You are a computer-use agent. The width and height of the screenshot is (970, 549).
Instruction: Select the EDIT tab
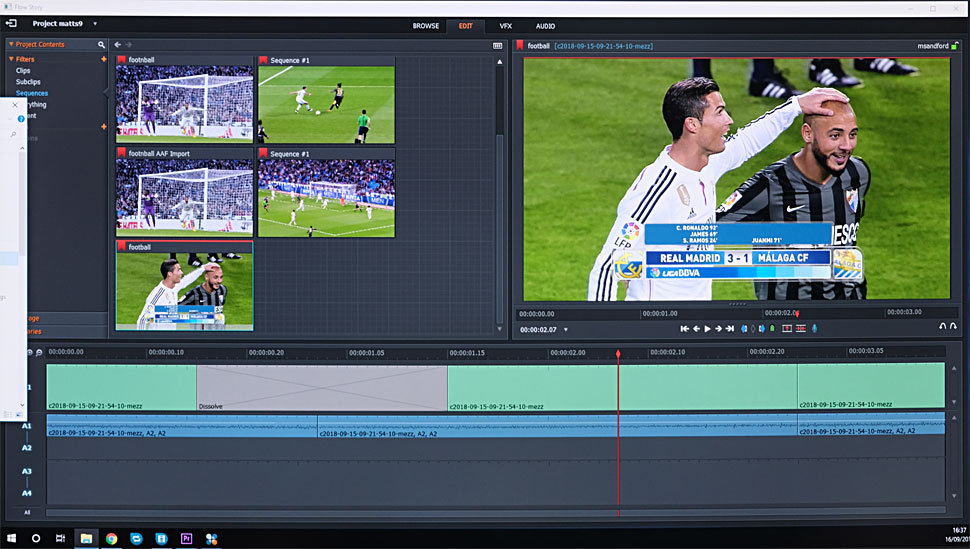[x=465, y=26]
